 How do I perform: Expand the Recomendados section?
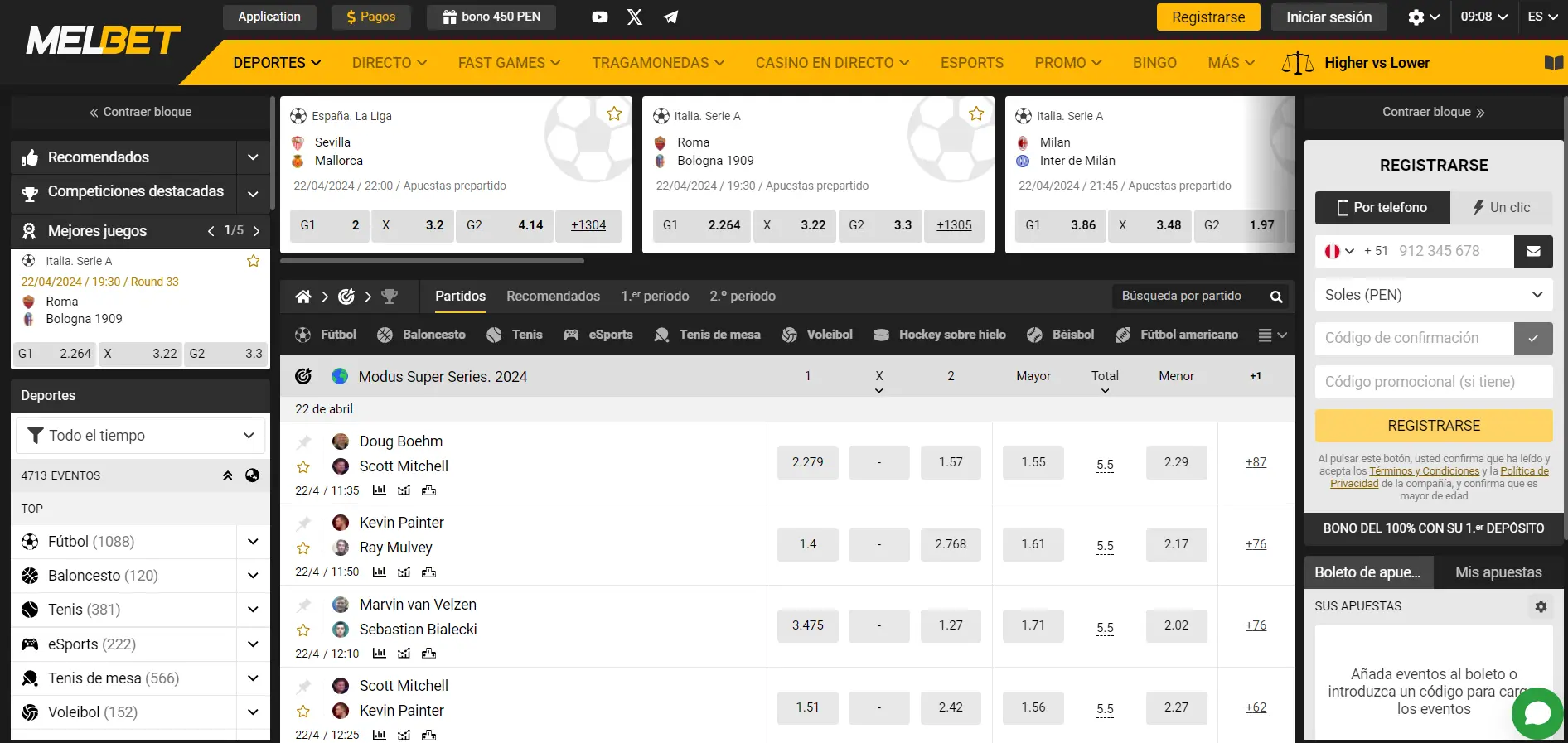253,157
